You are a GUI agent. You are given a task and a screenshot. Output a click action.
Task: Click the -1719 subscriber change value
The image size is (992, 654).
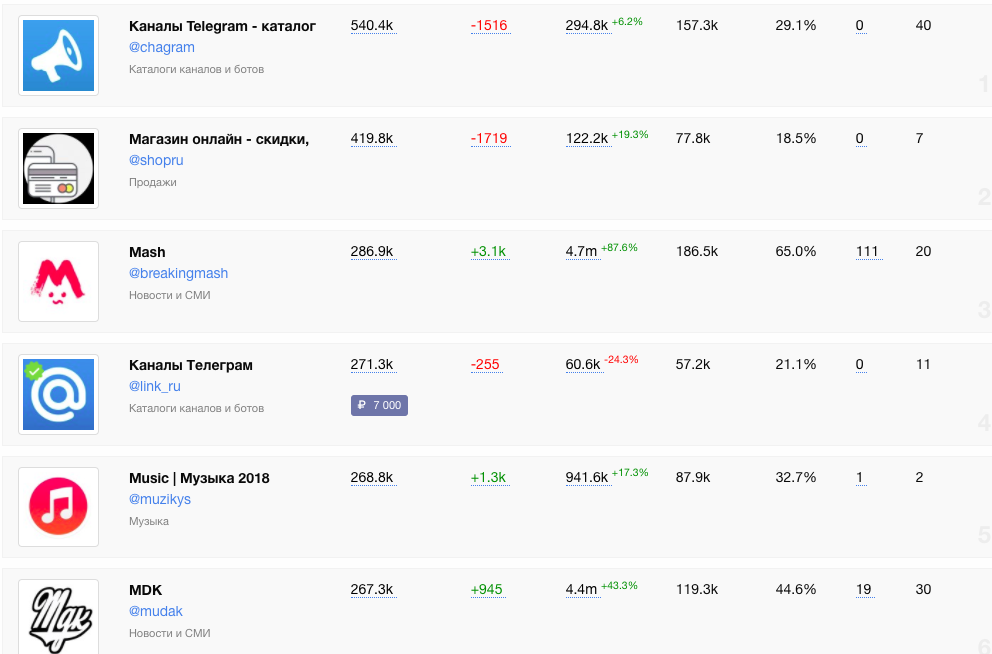coord(489,138)
